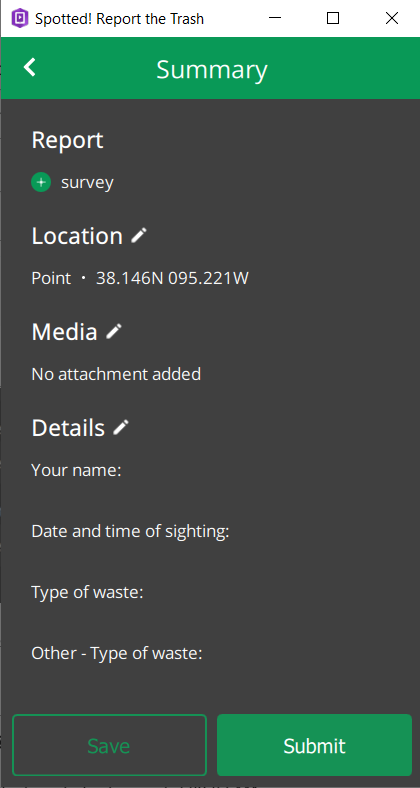Image resolution: width=420 pixels, height=788 pixels.
Task: Edit Media using the pencil icon
Action: pos(114,331)
